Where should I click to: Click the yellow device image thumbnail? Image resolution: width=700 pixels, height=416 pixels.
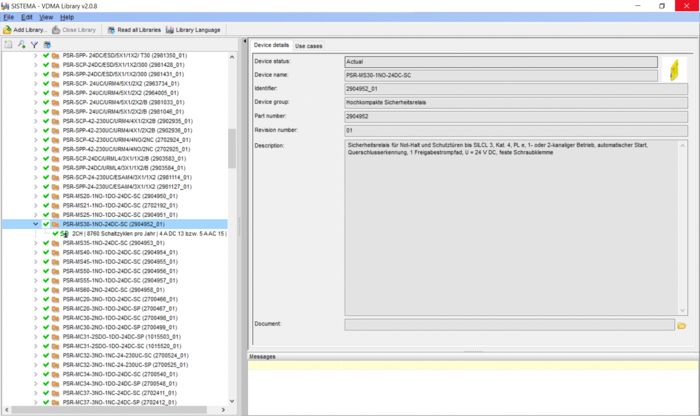(675, 70)
